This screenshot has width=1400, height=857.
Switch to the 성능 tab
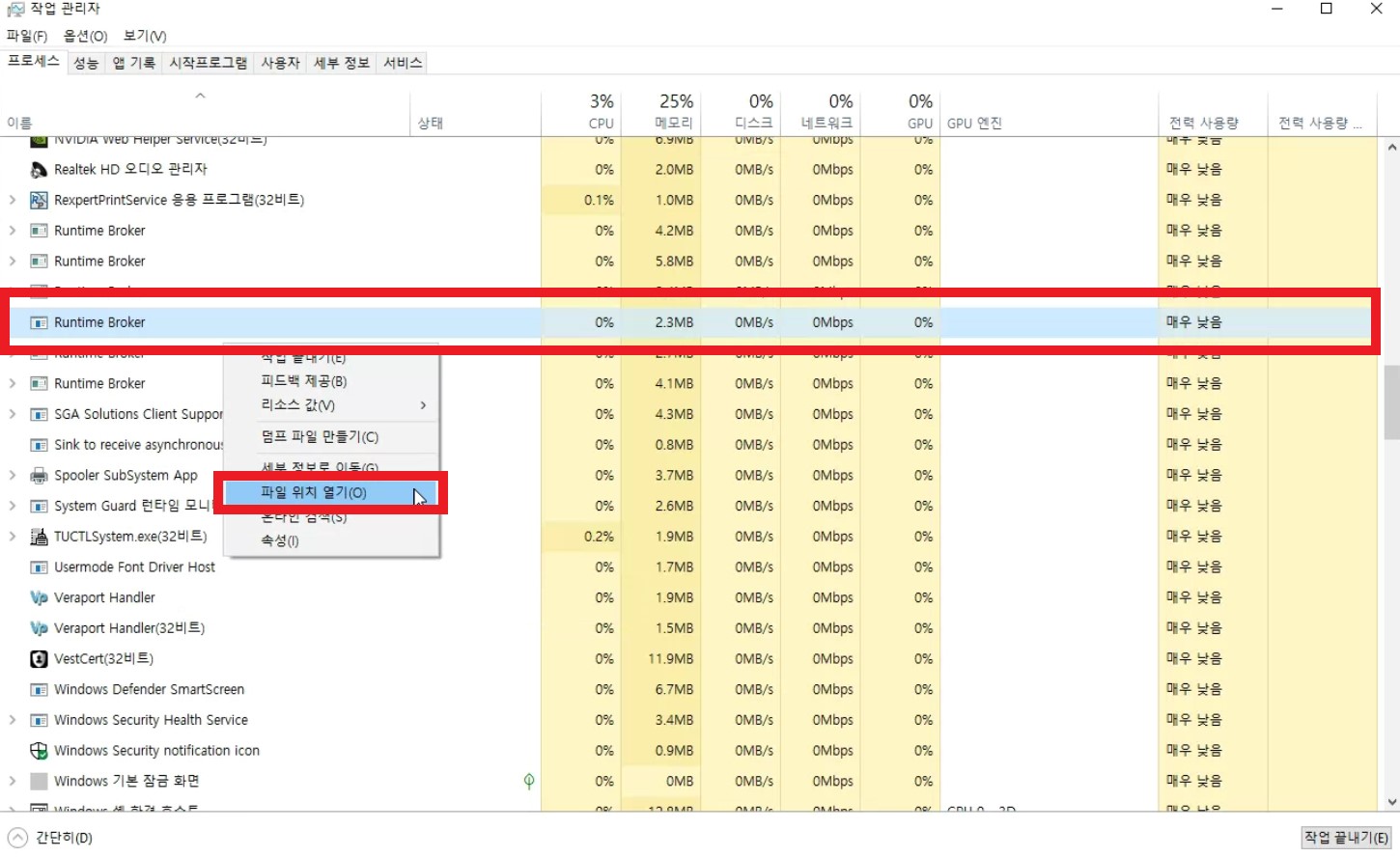click(x=86, y=63)
